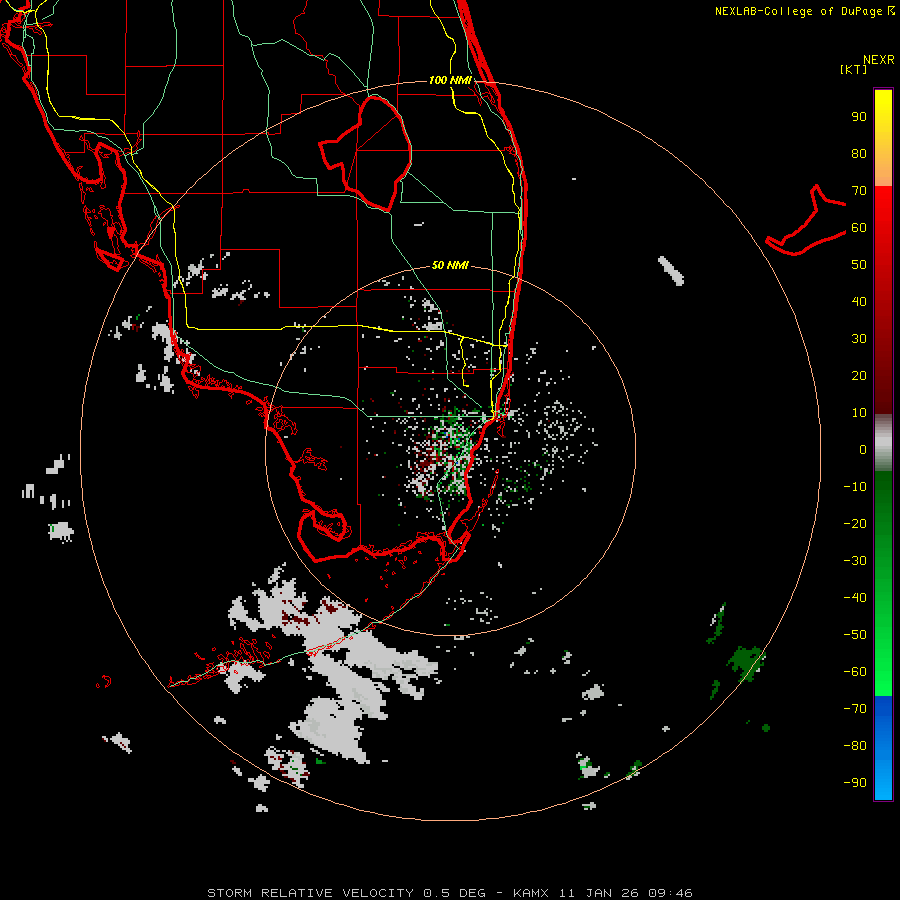Screen dimensions: 900x900
Task: Click the NEXR label above the color scale
Action: point(878,60)
